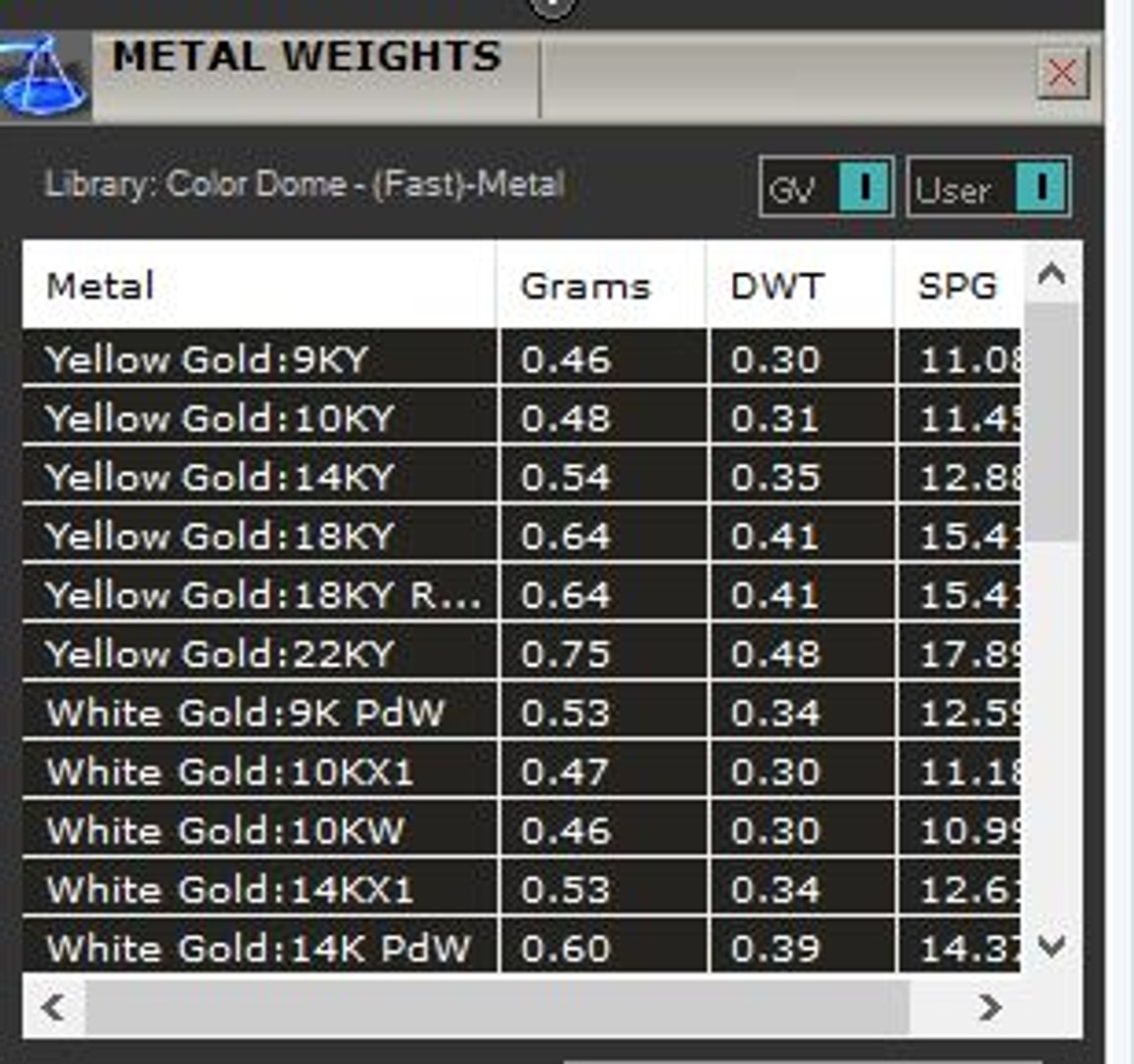
Task: Select the Yellow Gold:9KY row
Action: click(521, 358)
